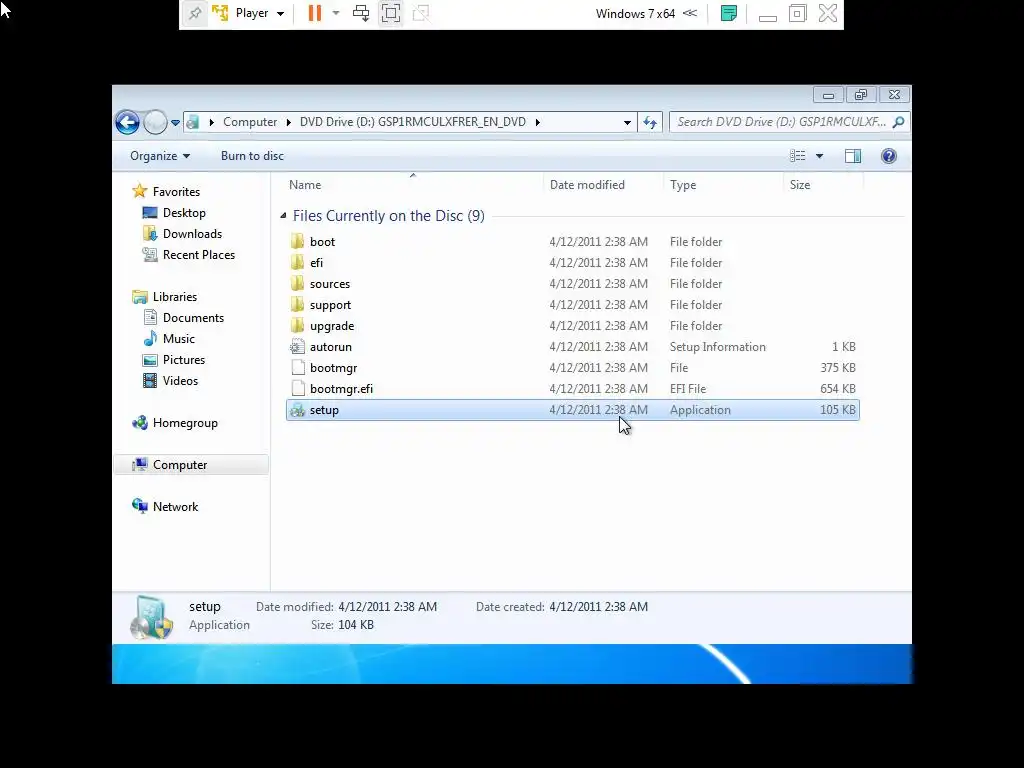Screen dimensions: 1024x768
Task: Open Homegroup
Action: (185, 423)
